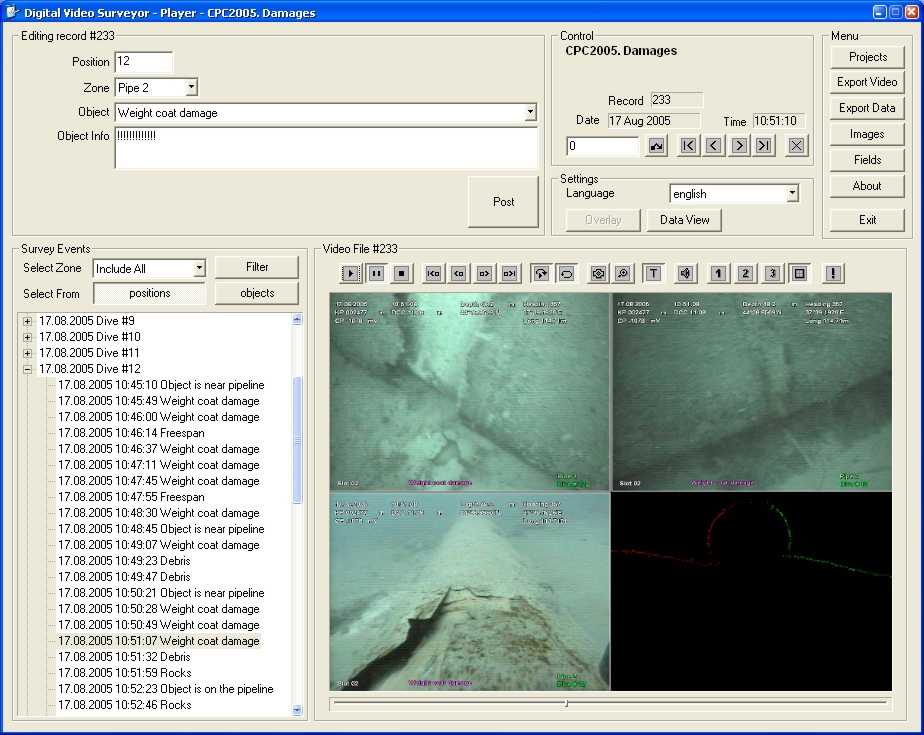Open the Projects menu button
The image size is (924, 735).
[x=867, y=57]
